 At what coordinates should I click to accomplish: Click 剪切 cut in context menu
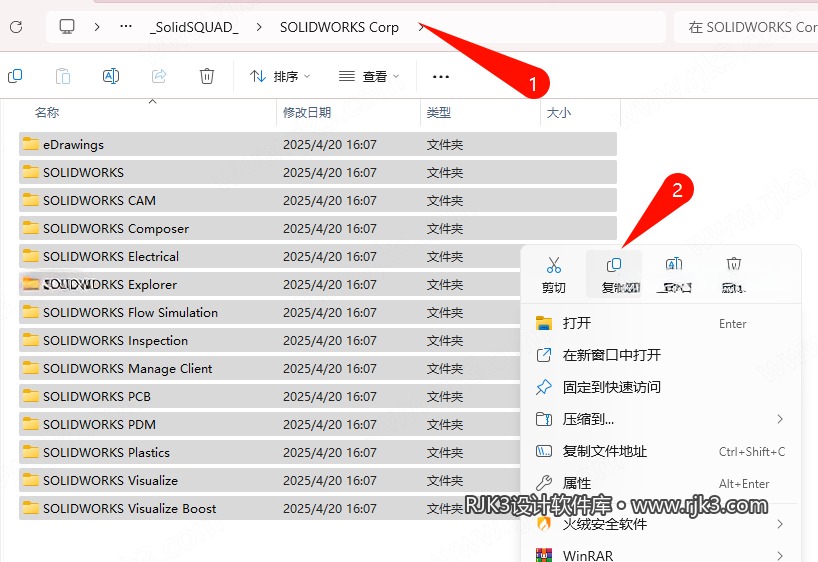(x=554, y=275)
